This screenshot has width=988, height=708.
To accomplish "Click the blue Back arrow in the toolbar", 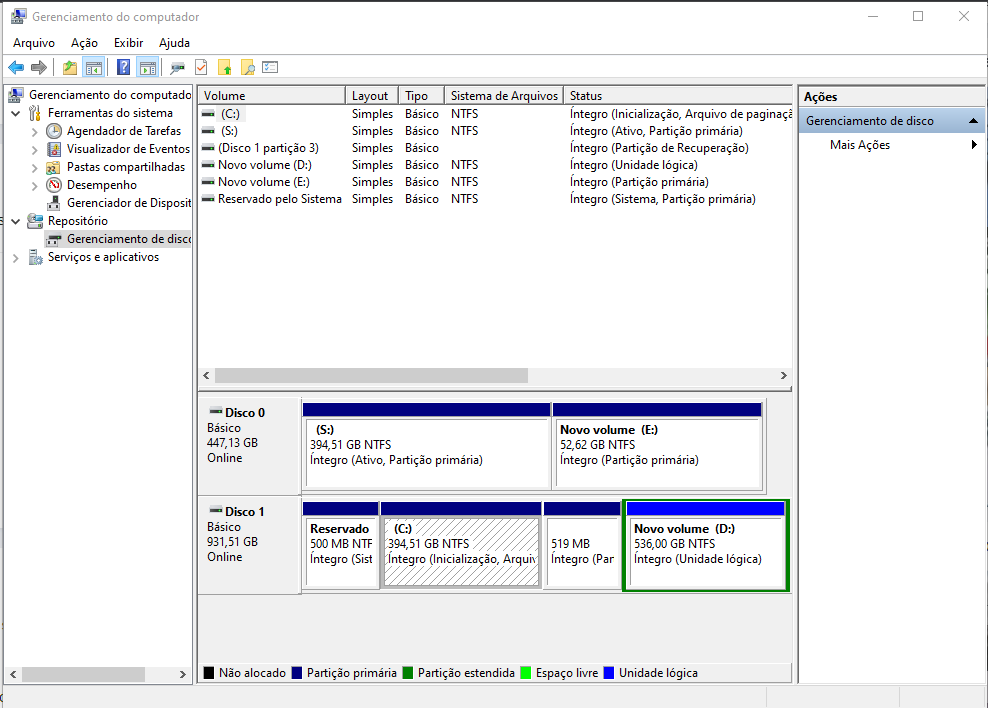I will (x=16, y=67).
